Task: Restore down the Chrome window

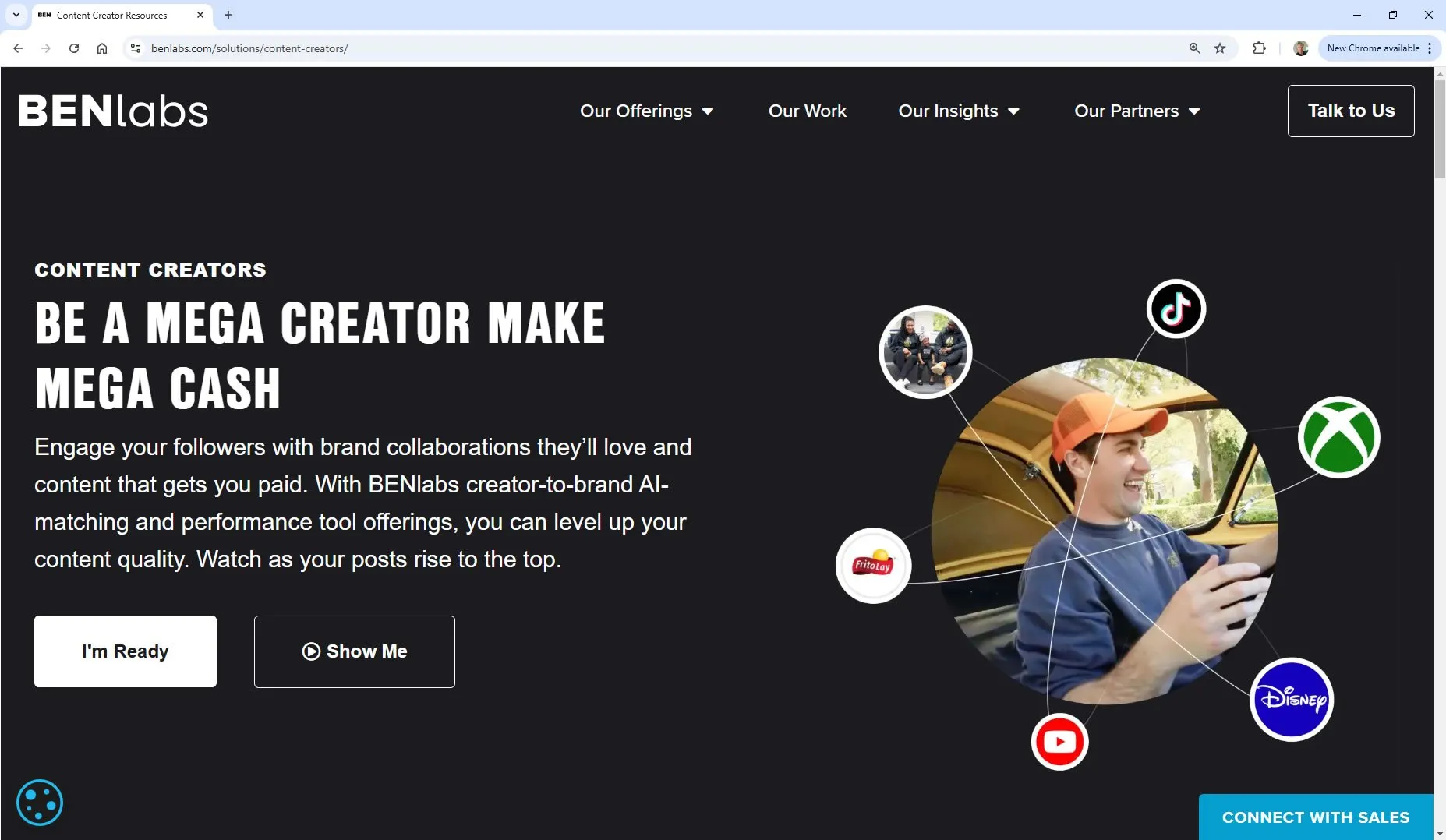Action: click(x=1392, y=15)
